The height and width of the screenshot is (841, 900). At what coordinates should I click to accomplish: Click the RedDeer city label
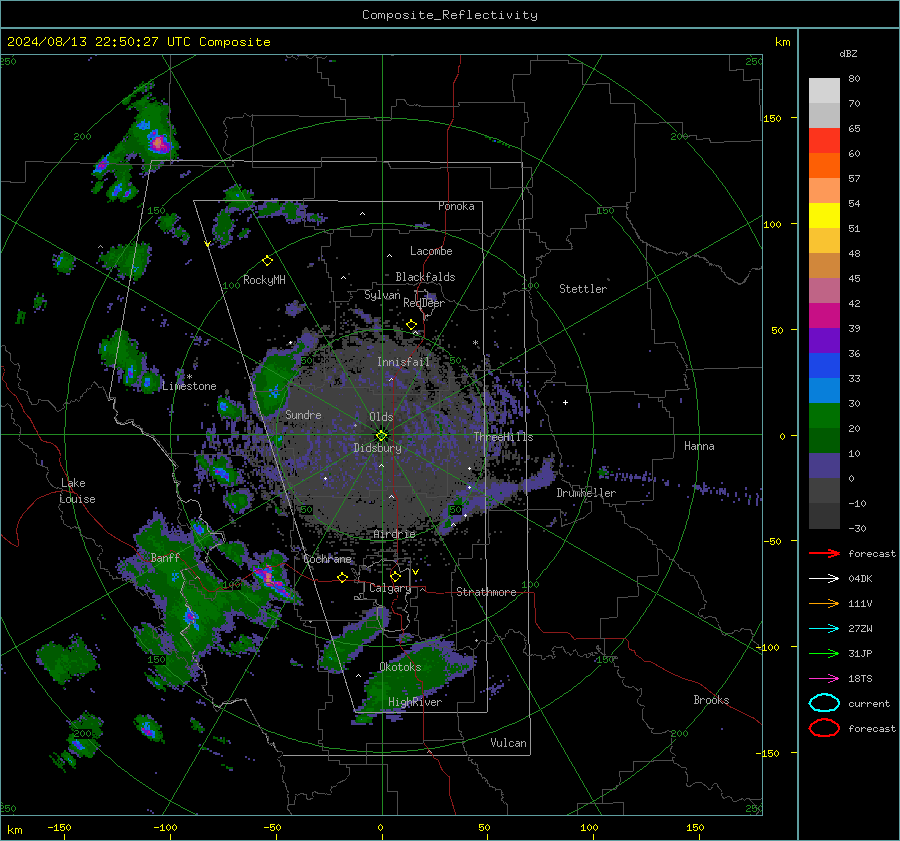[x=424, y=303]
